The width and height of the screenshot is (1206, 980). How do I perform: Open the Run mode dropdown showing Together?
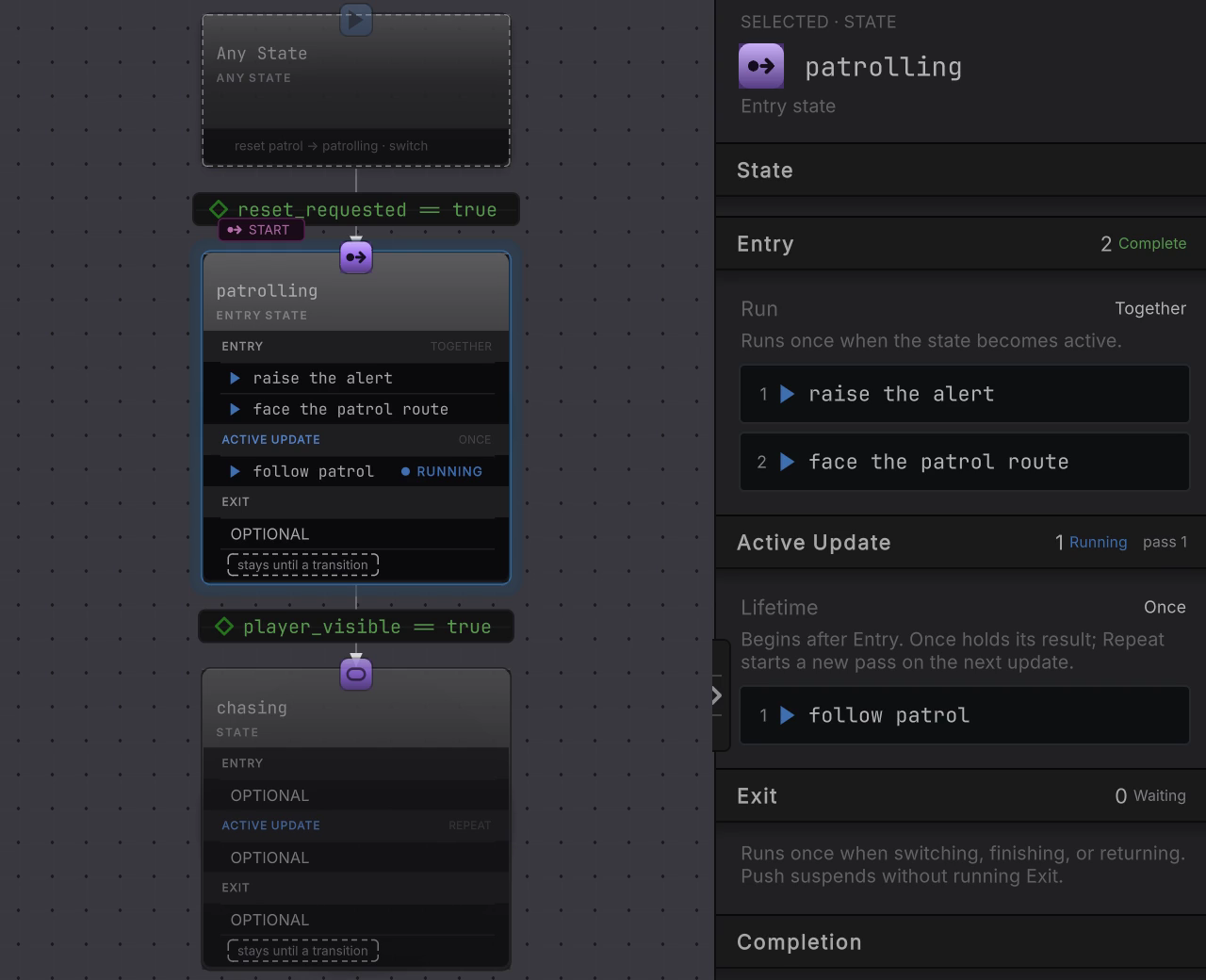click(x=1150, y=308)
